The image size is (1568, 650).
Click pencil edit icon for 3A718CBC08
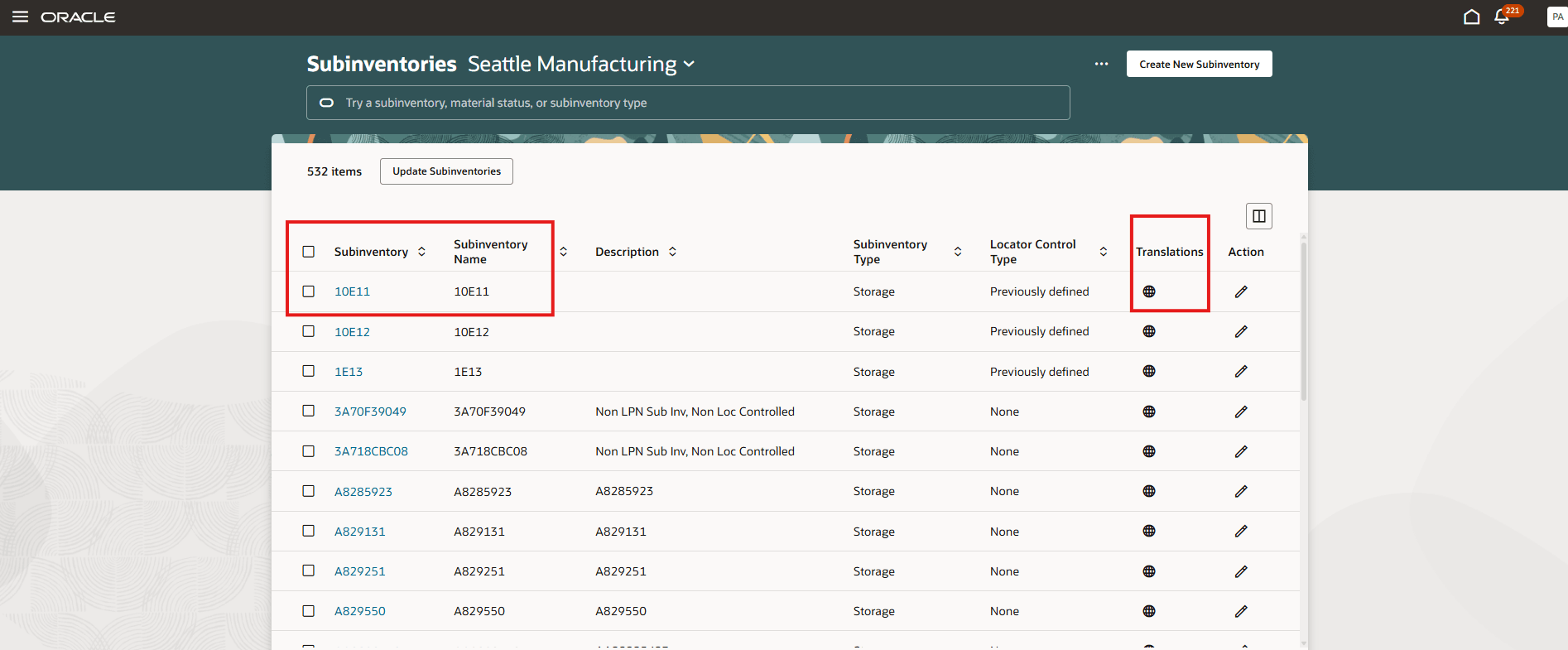(x=1241, y=451)
